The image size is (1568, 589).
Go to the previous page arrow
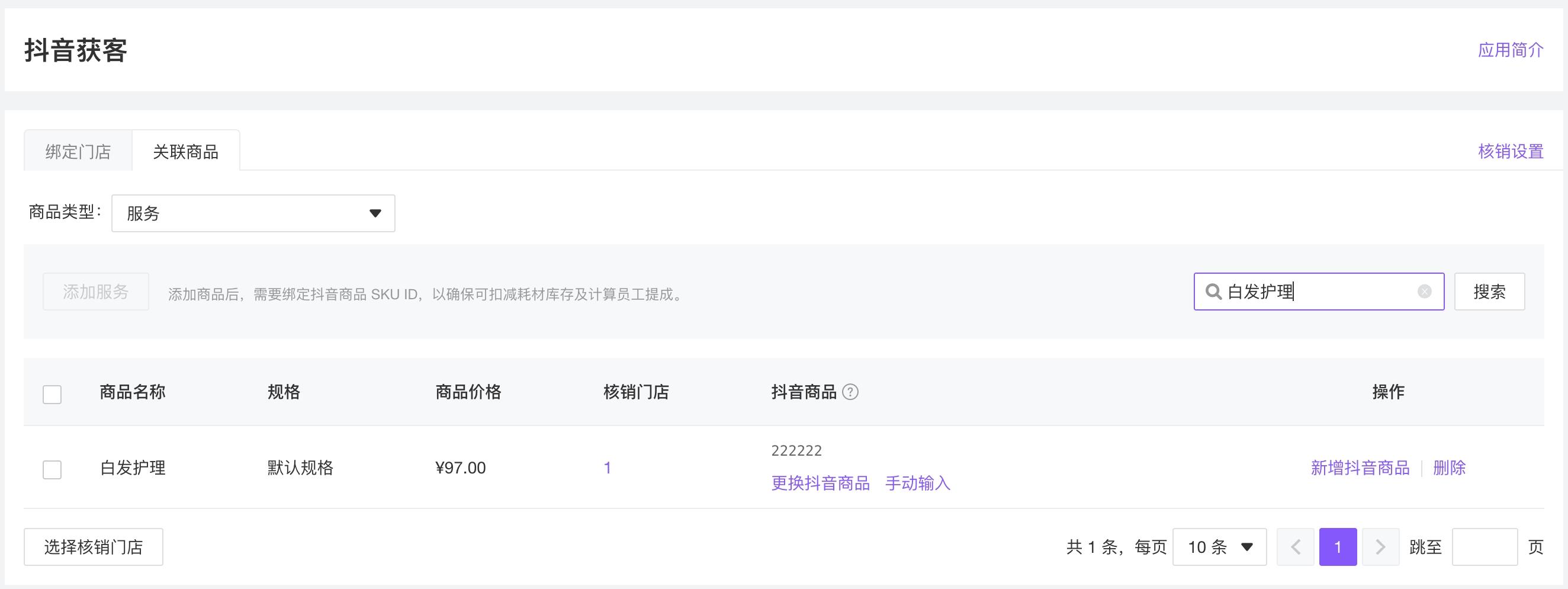coord(1295,547)
